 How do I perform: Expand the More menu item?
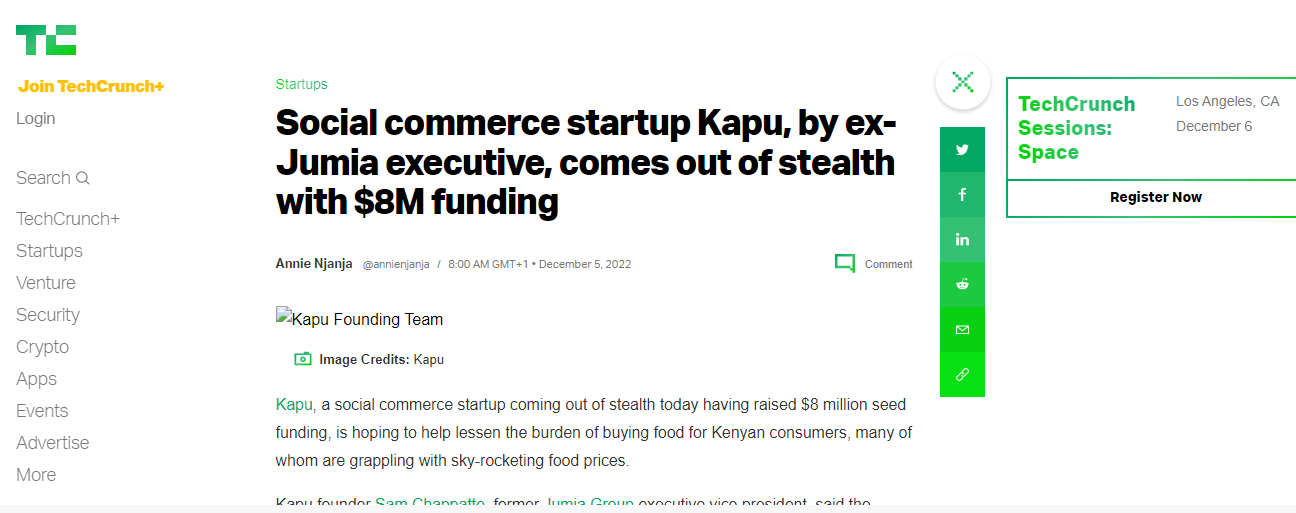coord(36,475)
